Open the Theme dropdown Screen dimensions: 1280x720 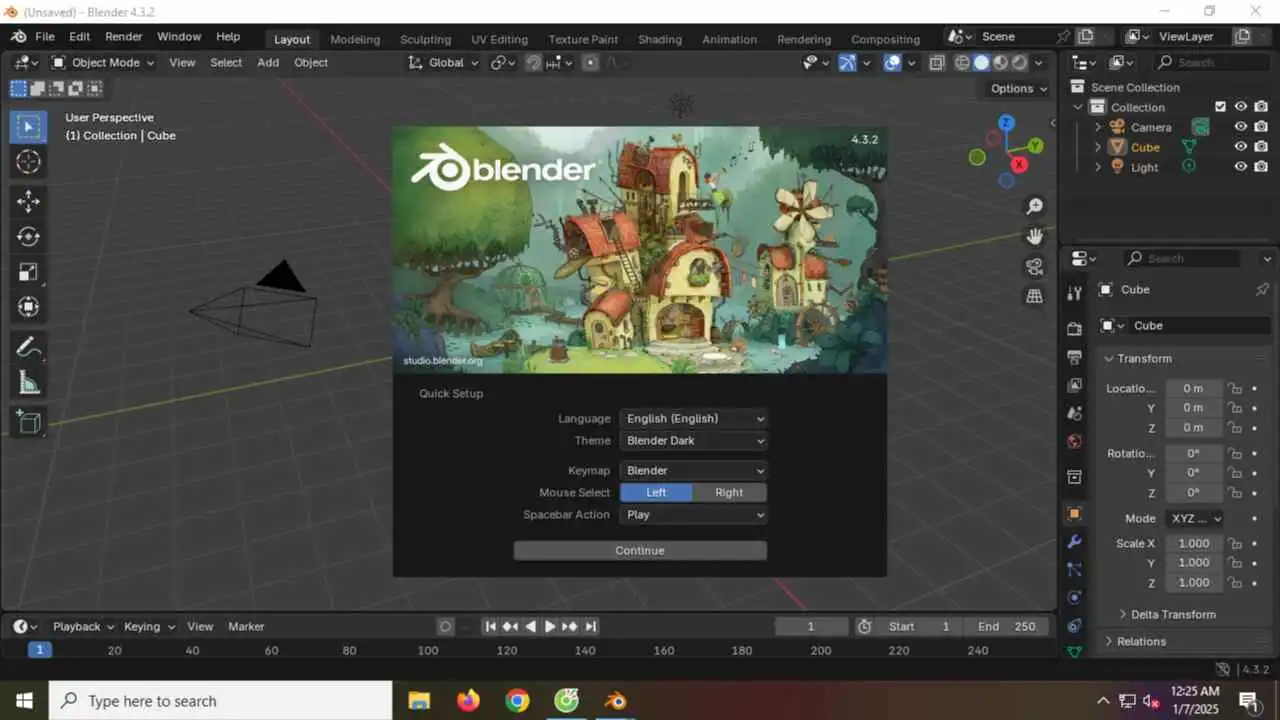click(693, 440)
